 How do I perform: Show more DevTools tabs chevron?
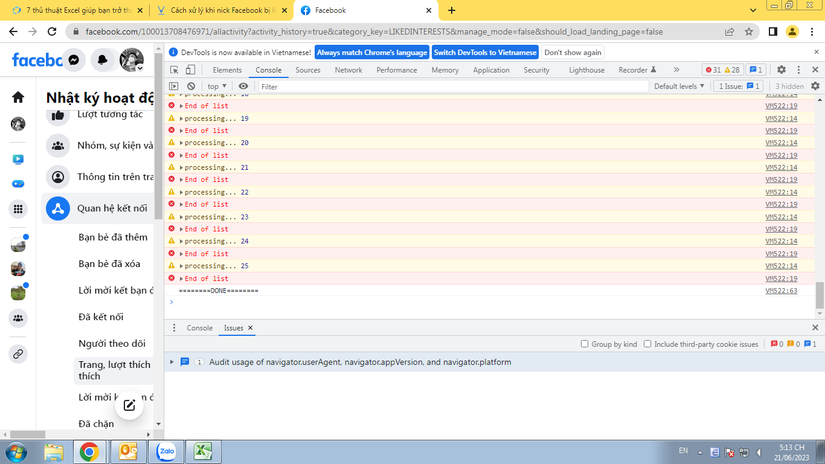677,70
